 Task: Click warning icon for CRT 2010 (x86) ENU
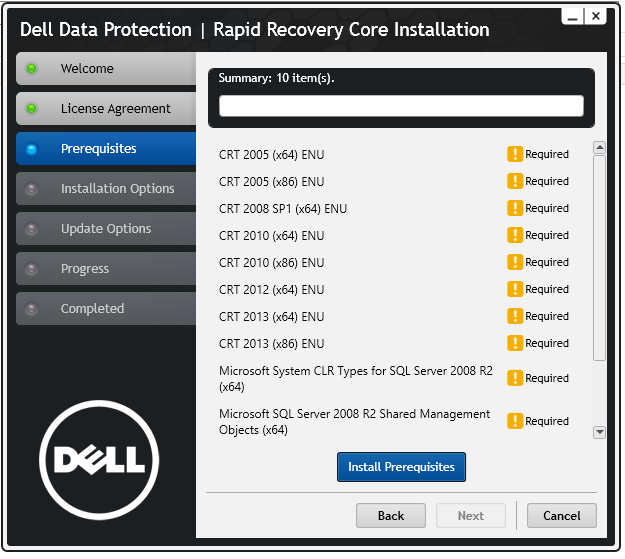click(x=515, y=262)
